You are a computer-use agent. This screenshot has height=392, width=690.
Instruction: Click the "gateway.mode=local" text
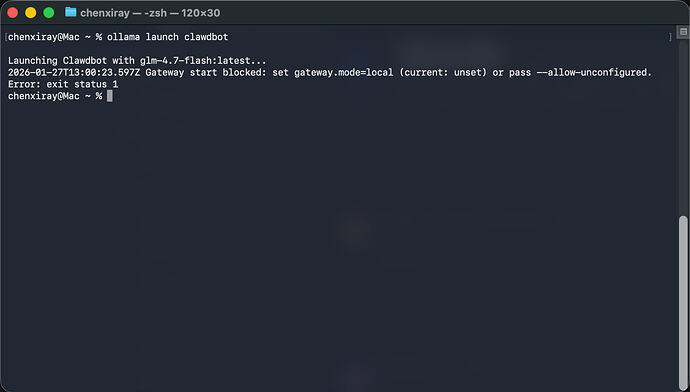point(344,72)
